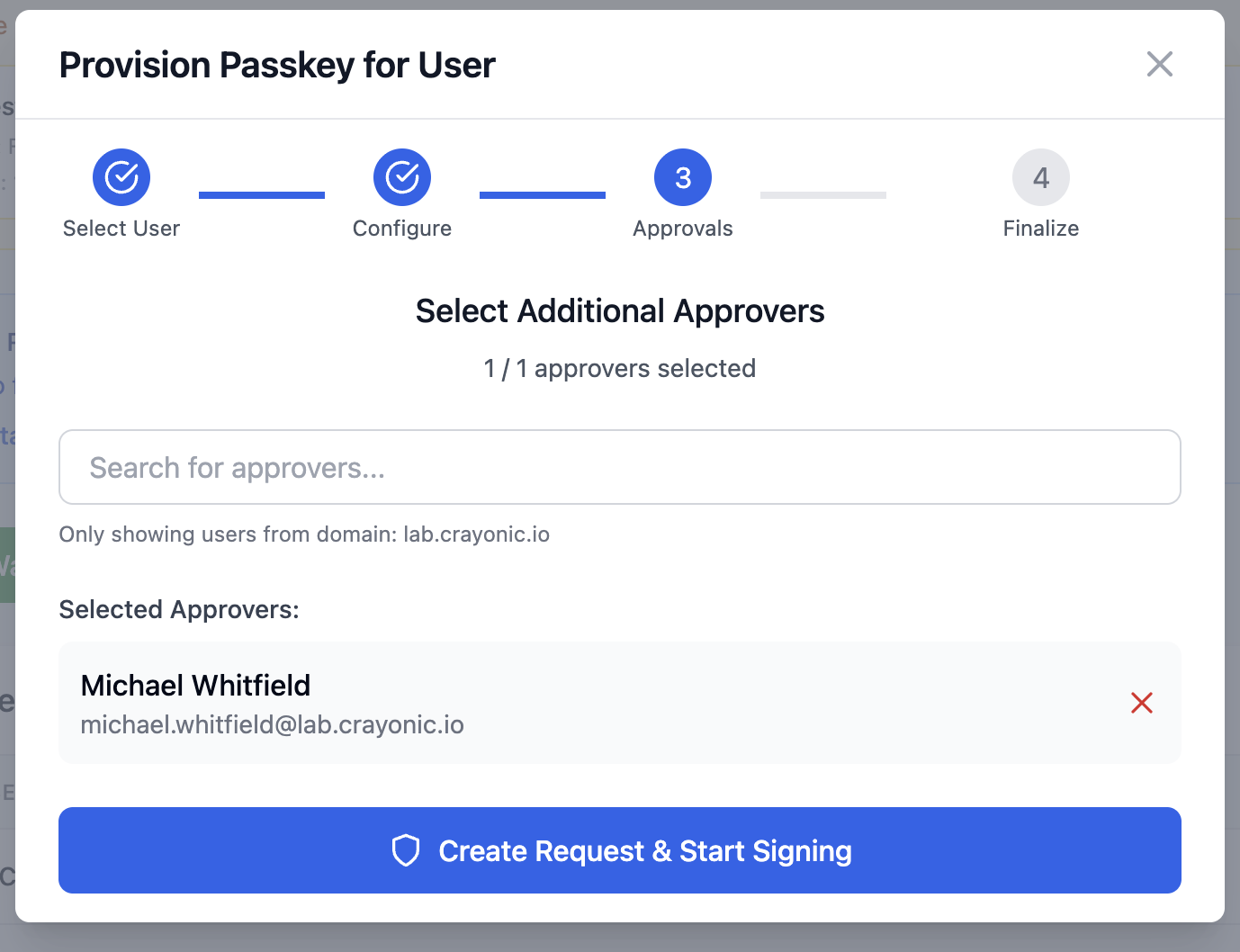This screenshot has height=952, width=1240.
Task: Click the "Configure" step label
Action: click(x=402, y=229)
